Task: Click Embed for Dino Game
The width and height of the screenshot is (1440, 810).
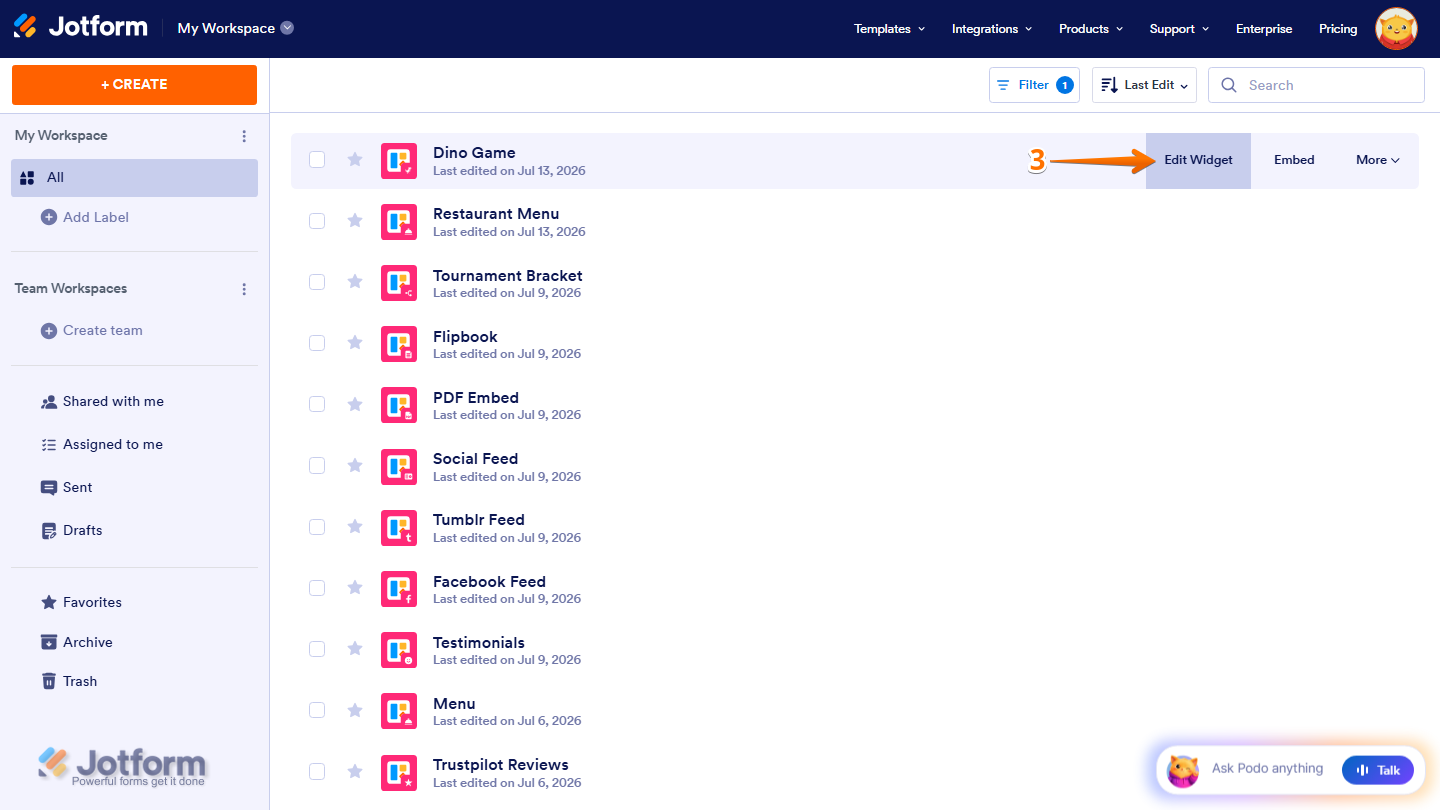Action: tap(1294, 160)
